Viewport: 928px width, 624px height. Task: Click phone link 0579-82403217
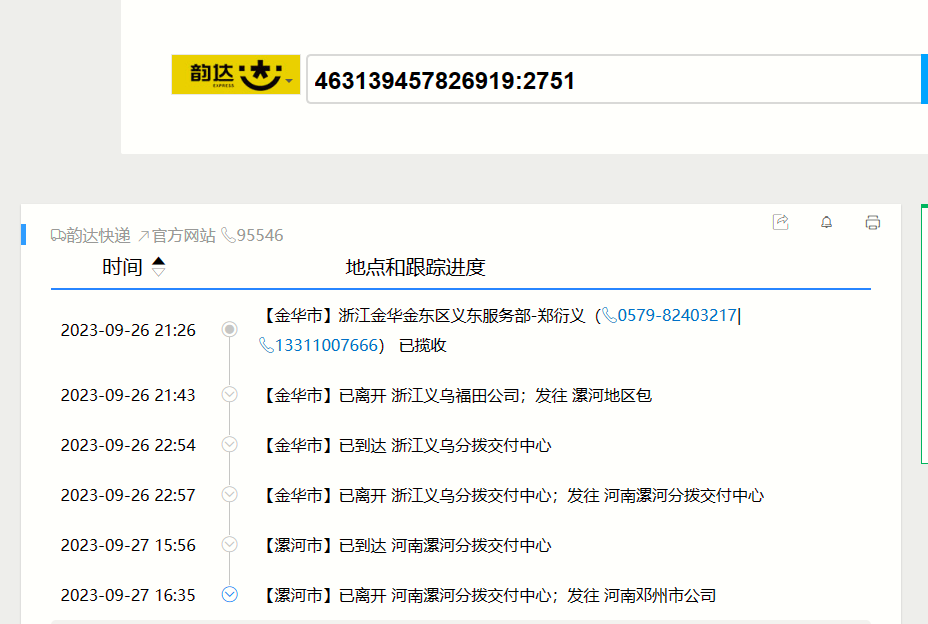(x=669, y=315)
